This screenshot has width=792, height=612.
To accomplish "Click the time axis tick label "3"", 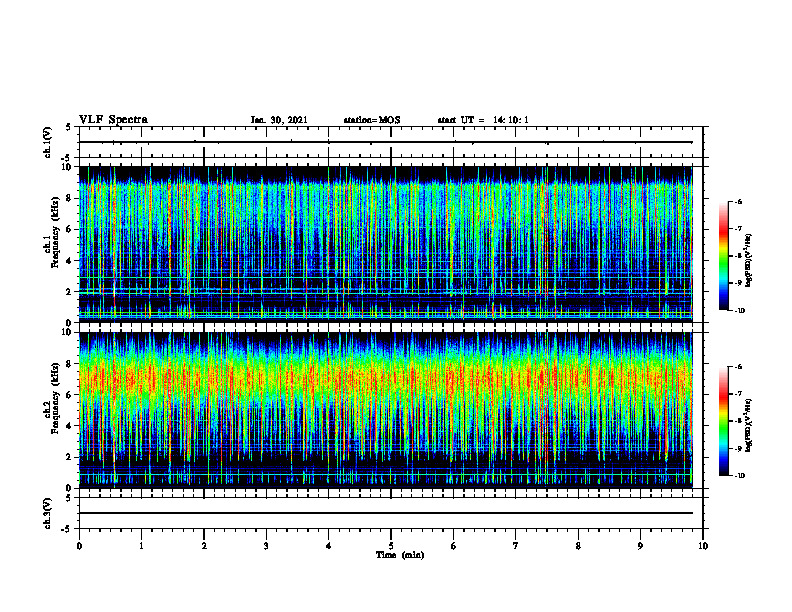I will pos(266,546).
